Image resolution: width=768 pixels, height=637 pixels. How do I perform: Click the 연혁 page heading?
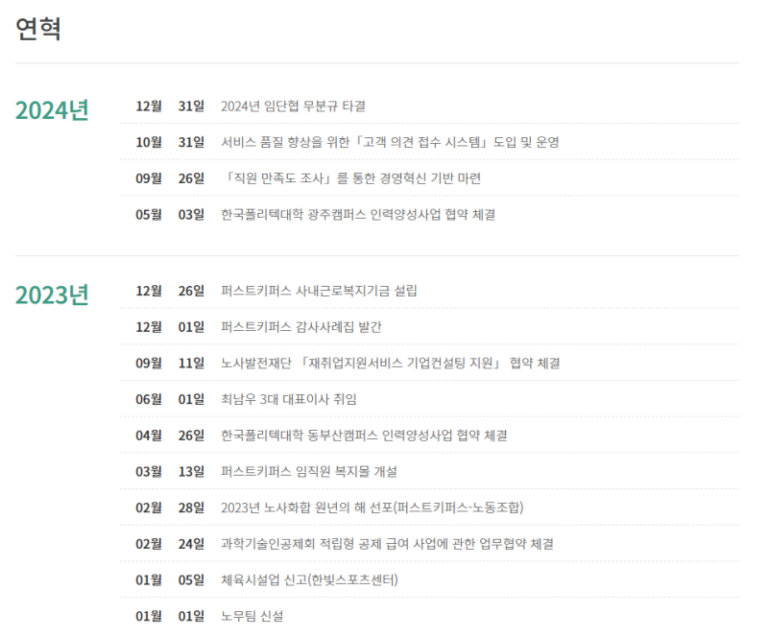point(39,30)
